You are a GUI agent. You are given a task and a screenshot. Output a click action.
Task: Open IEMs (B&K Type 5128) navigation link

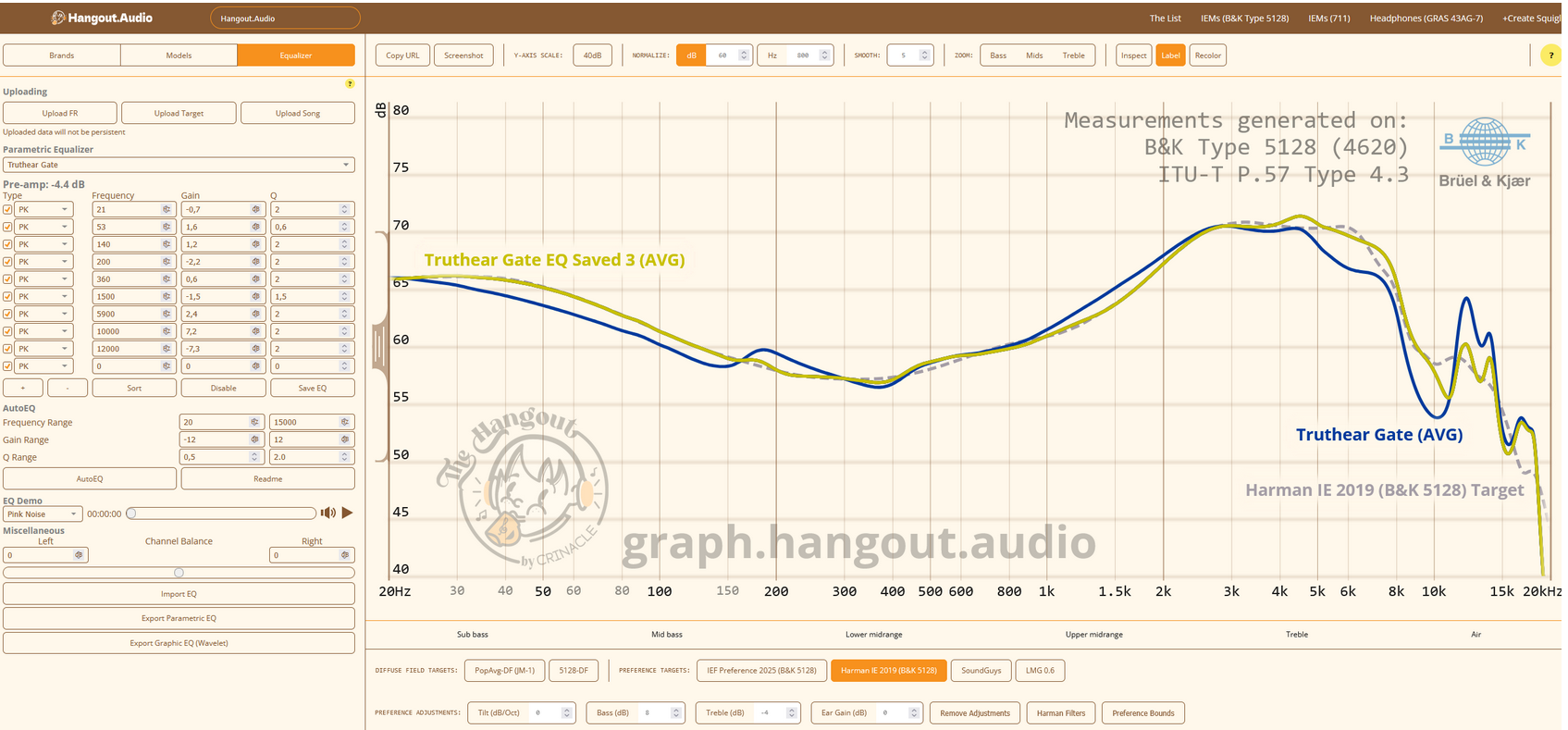pos(1244,19)
